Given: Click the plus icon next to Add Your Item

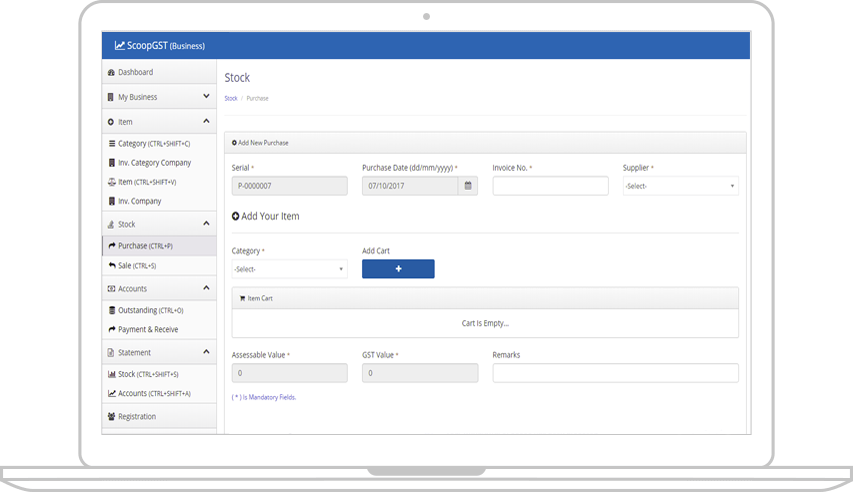Looking at the screenshot, I should tap(236, 216).
